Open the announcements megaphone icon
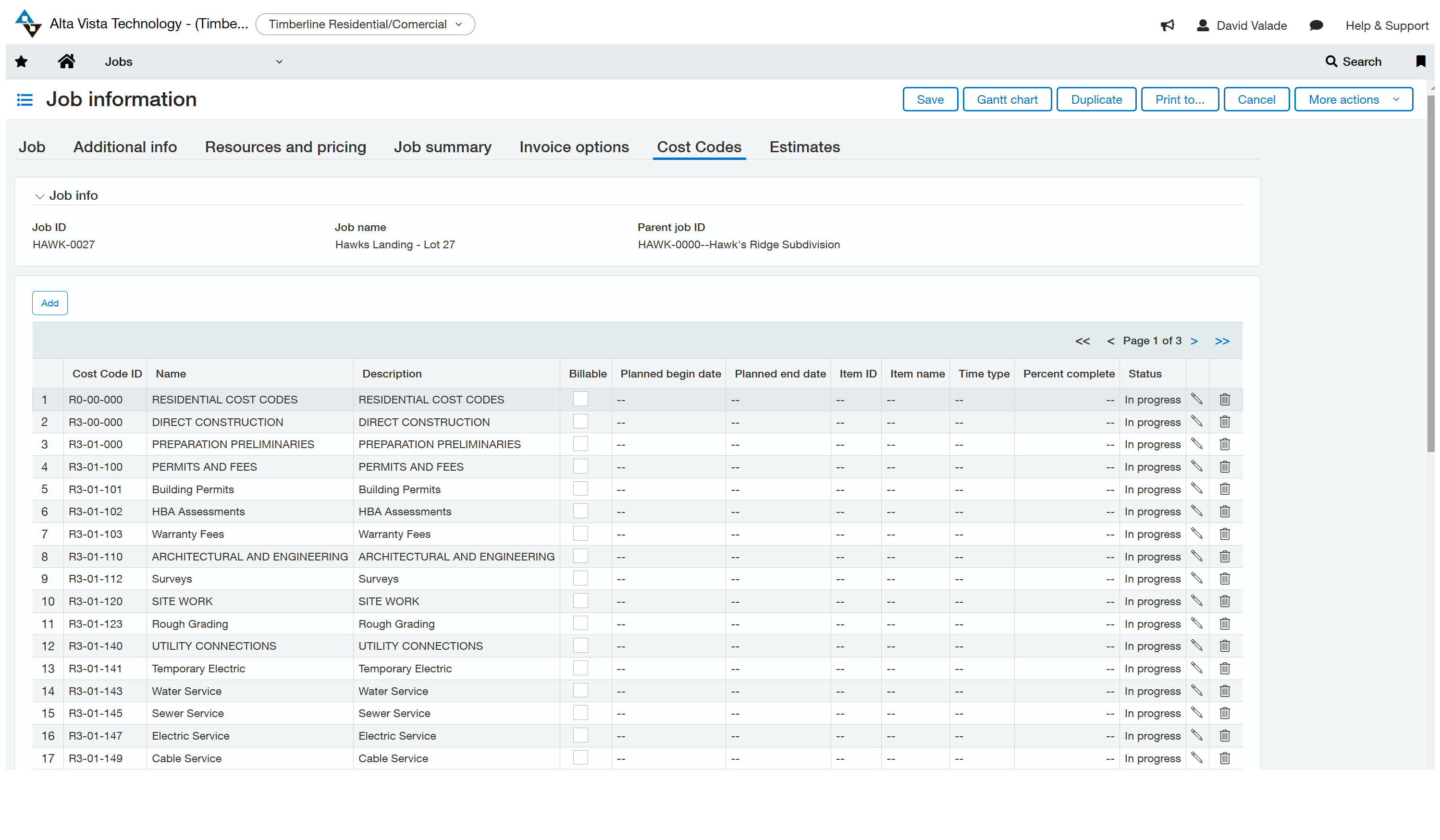This screenshot has width=1440, height=840. coord(1167,25)
